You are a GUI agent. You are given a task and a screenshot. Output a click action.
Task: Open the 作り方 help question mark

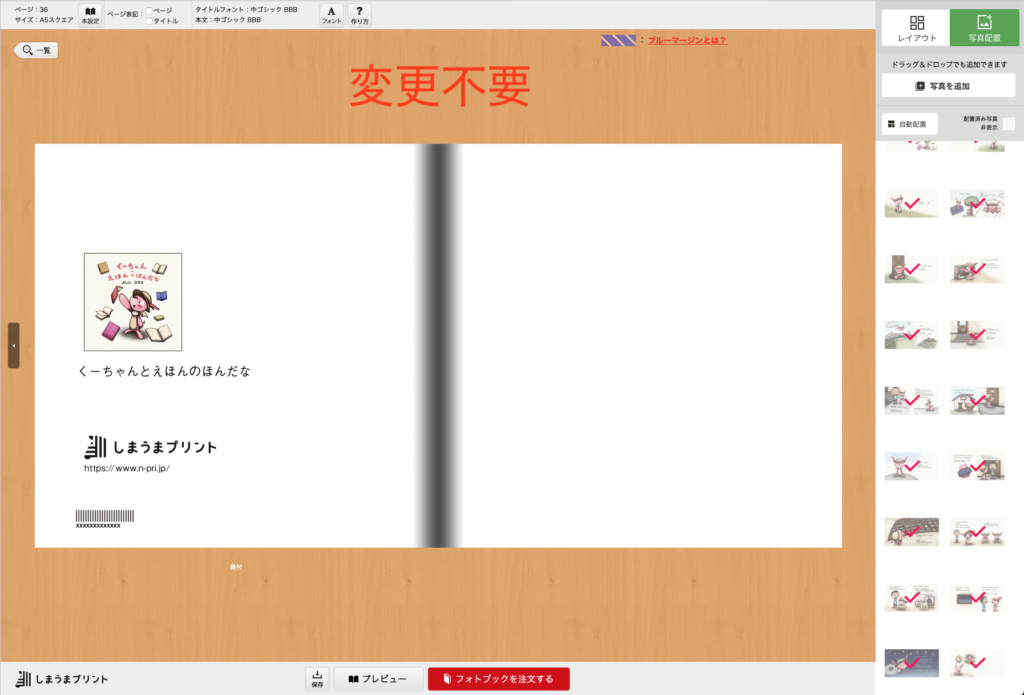(x=359, y=14)
